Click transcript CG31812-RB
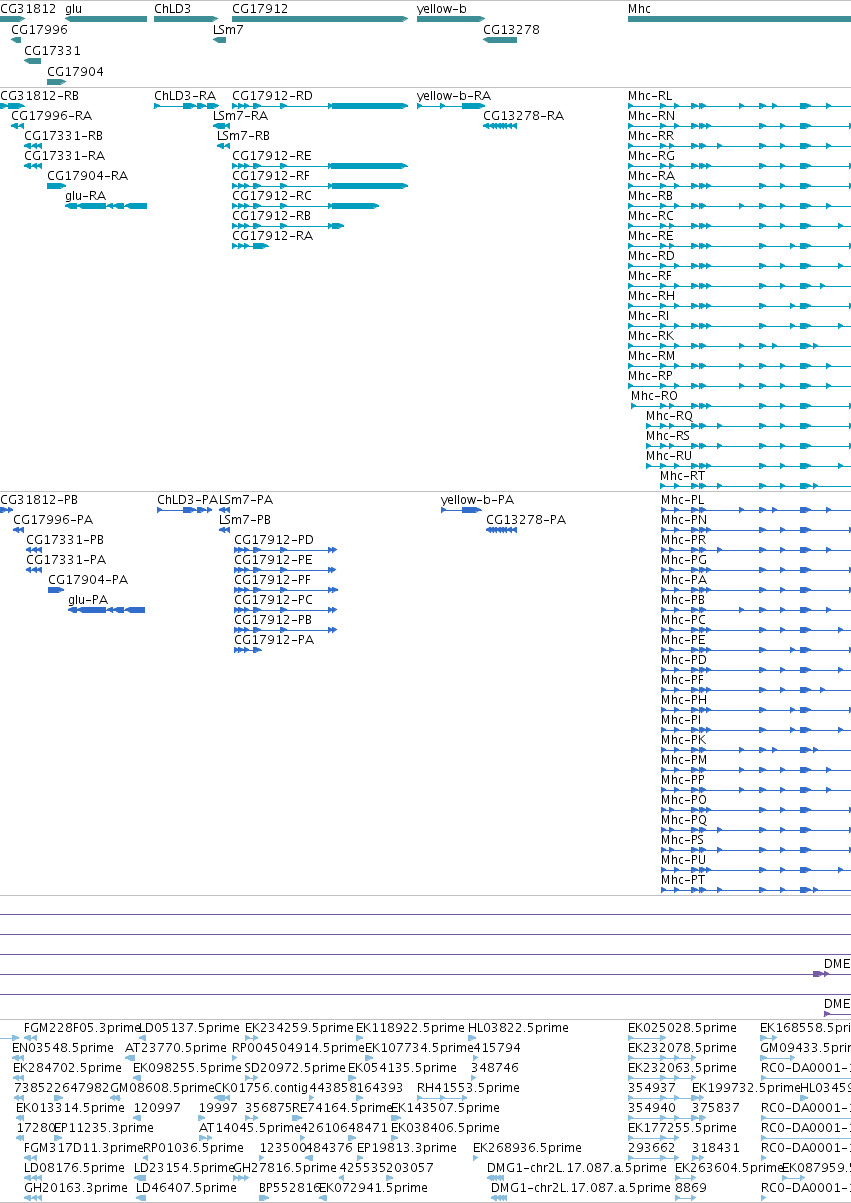 click(x=39, y=96)
